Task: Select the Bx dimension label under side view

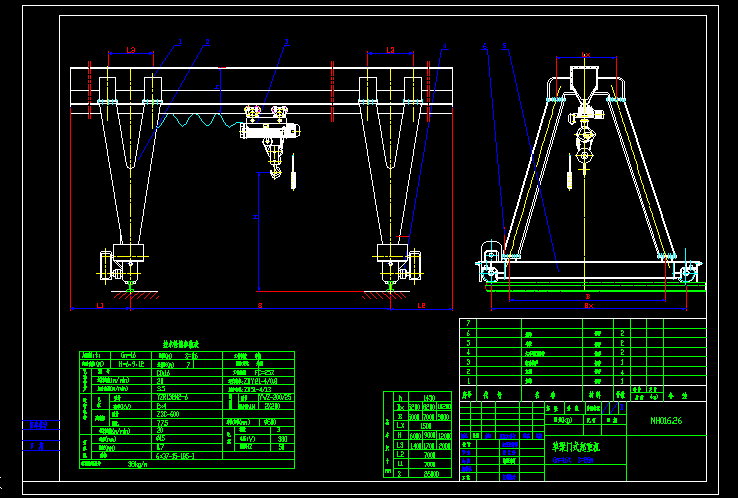Action: tap(589, 305)
